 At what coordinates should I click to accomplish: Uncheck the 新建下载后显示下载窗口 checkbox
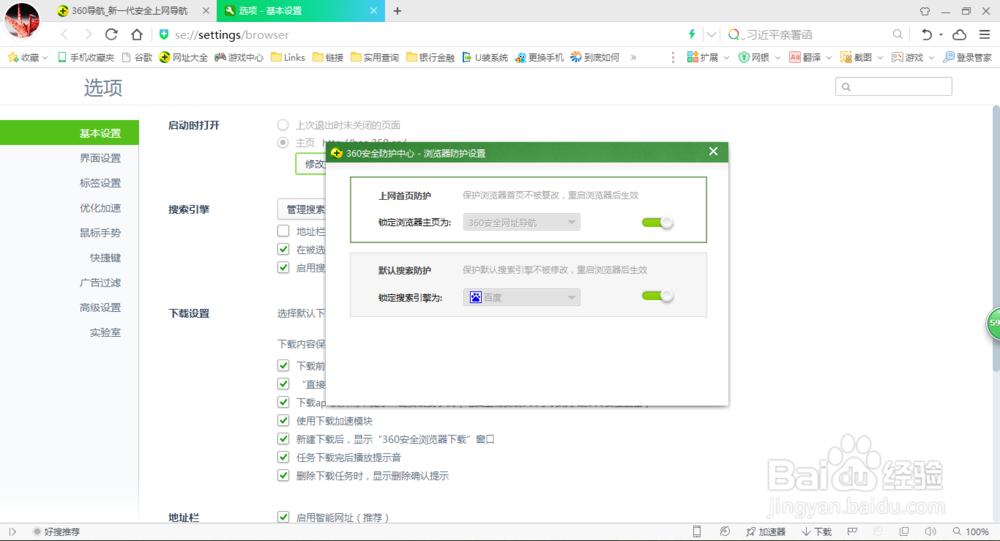(x=283, y=439)
